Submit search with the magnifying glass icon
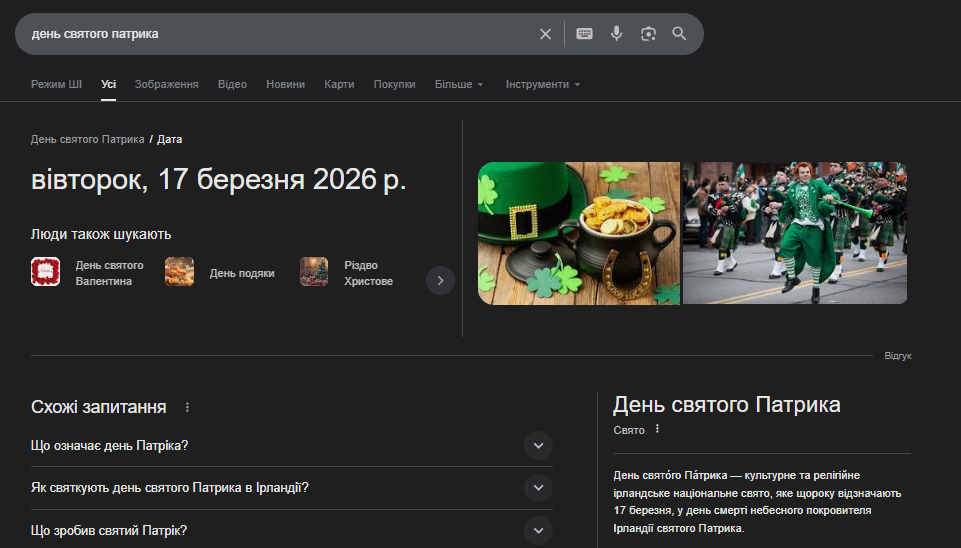 pyautogui.click(x=679, y=34)
